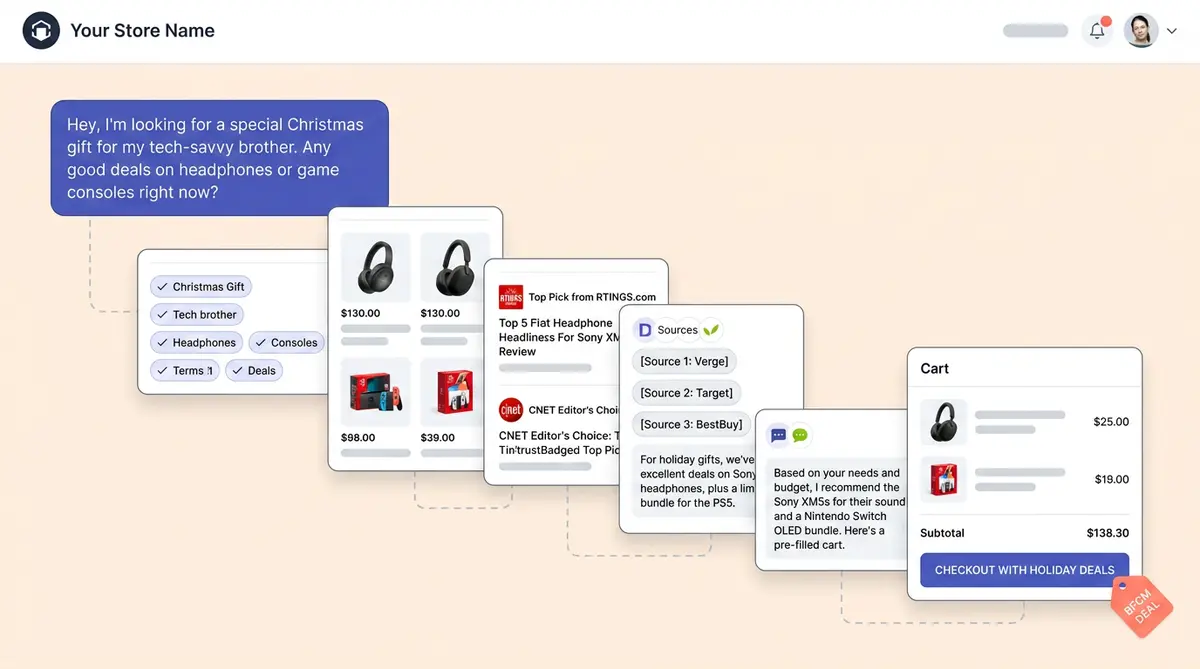Open the notification bell
This screenshot has height=669, width=1200.
[1096, 30]
